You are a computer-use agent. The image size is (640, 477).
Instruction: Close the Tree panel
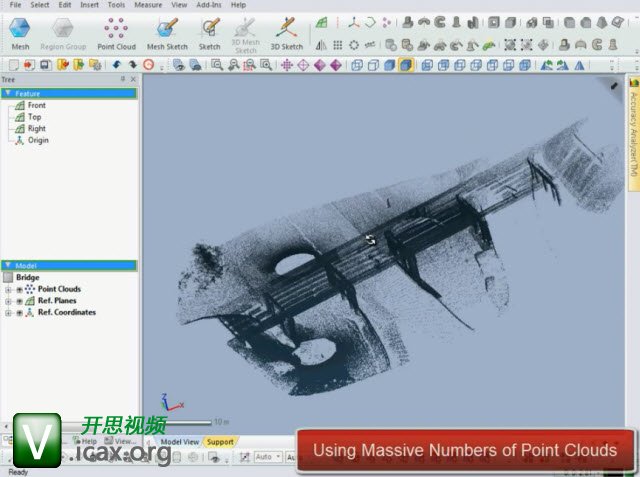pyautogui.click(x=133, y=79)
